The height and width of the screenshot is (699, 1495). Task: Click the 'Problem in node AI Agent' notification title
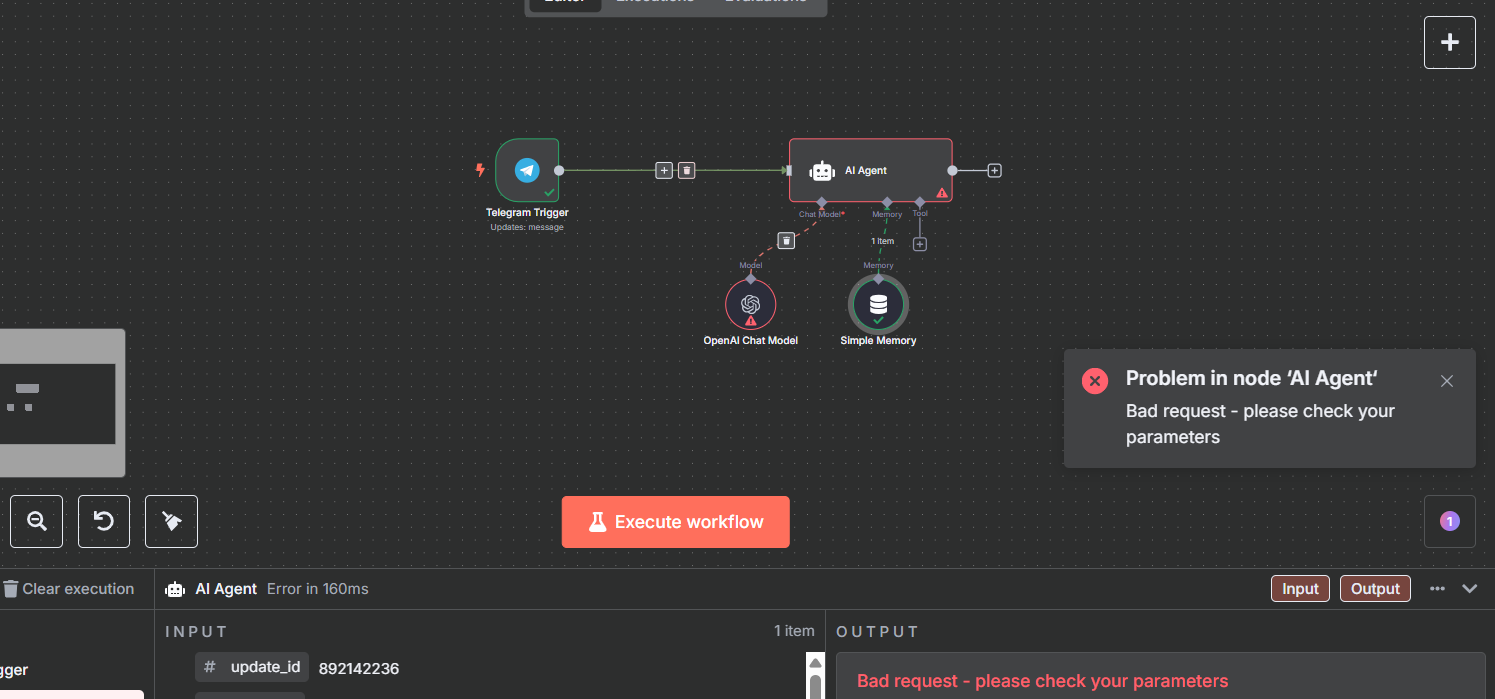point(1252,378)
